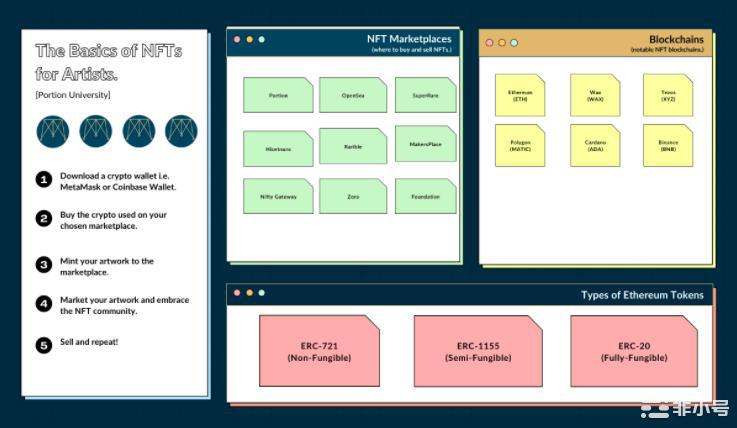737x428 pixels.
Task: Select the Rarible marketplace card
Action: [353, 146]
